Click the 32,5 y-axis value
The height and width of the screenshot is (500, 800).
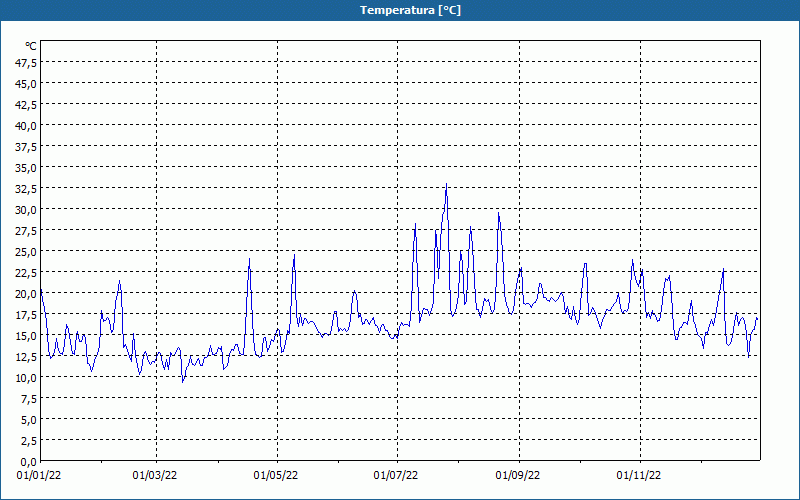pyautogui.click(x=27, y=189)
